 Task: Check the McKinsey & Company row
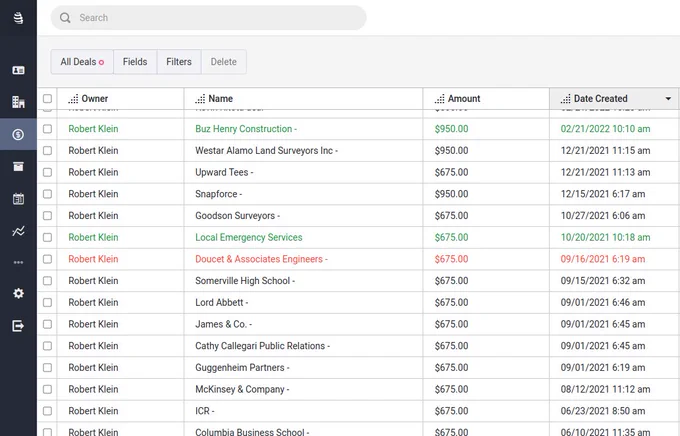coord(47,389)
